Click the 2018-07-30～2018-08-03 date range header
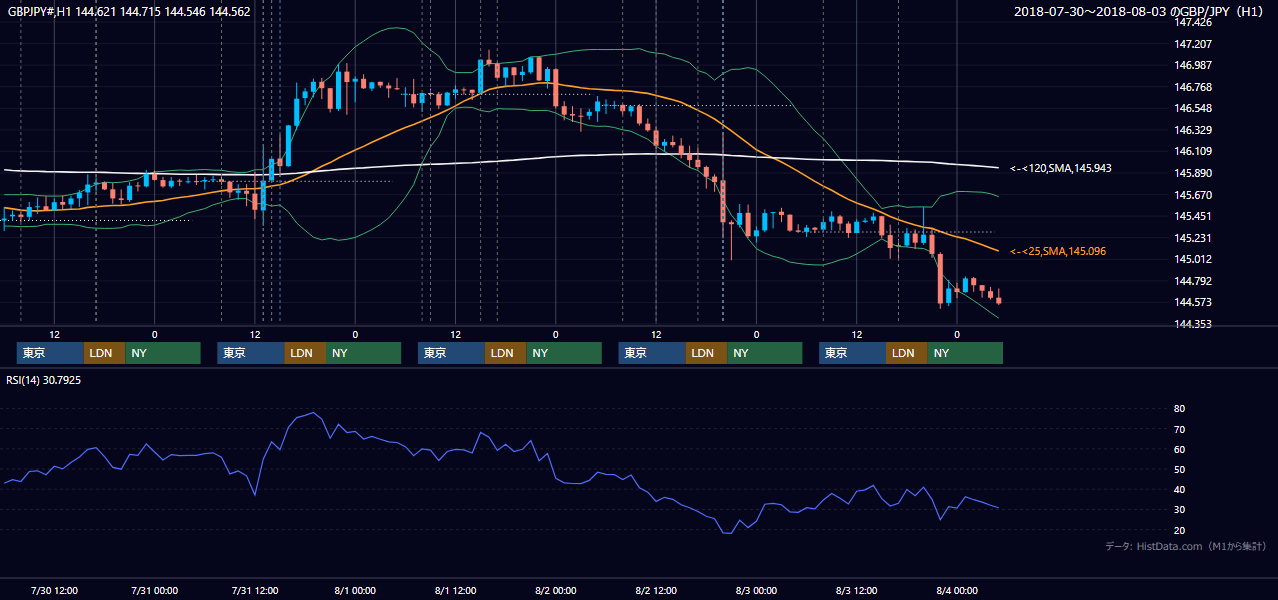 pos(1140,11)
